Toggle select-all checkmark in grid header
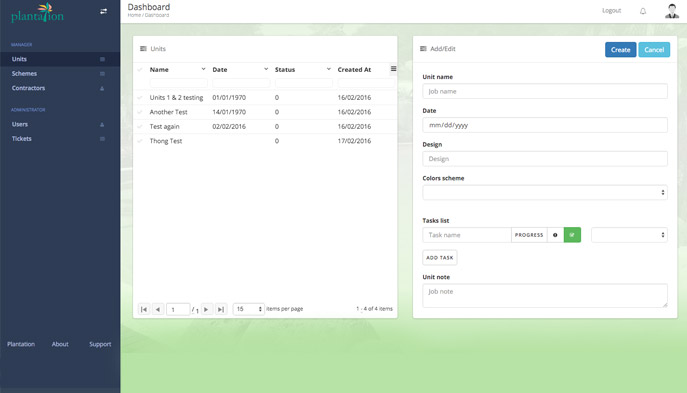The image size is (687, 393). [140, 70]
